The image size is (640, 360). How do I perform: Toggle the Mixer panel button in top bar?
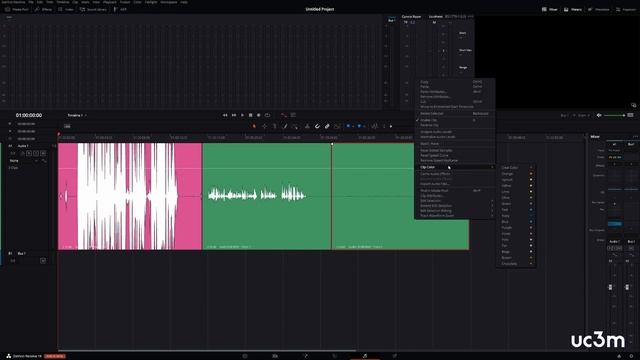point(549,9)
